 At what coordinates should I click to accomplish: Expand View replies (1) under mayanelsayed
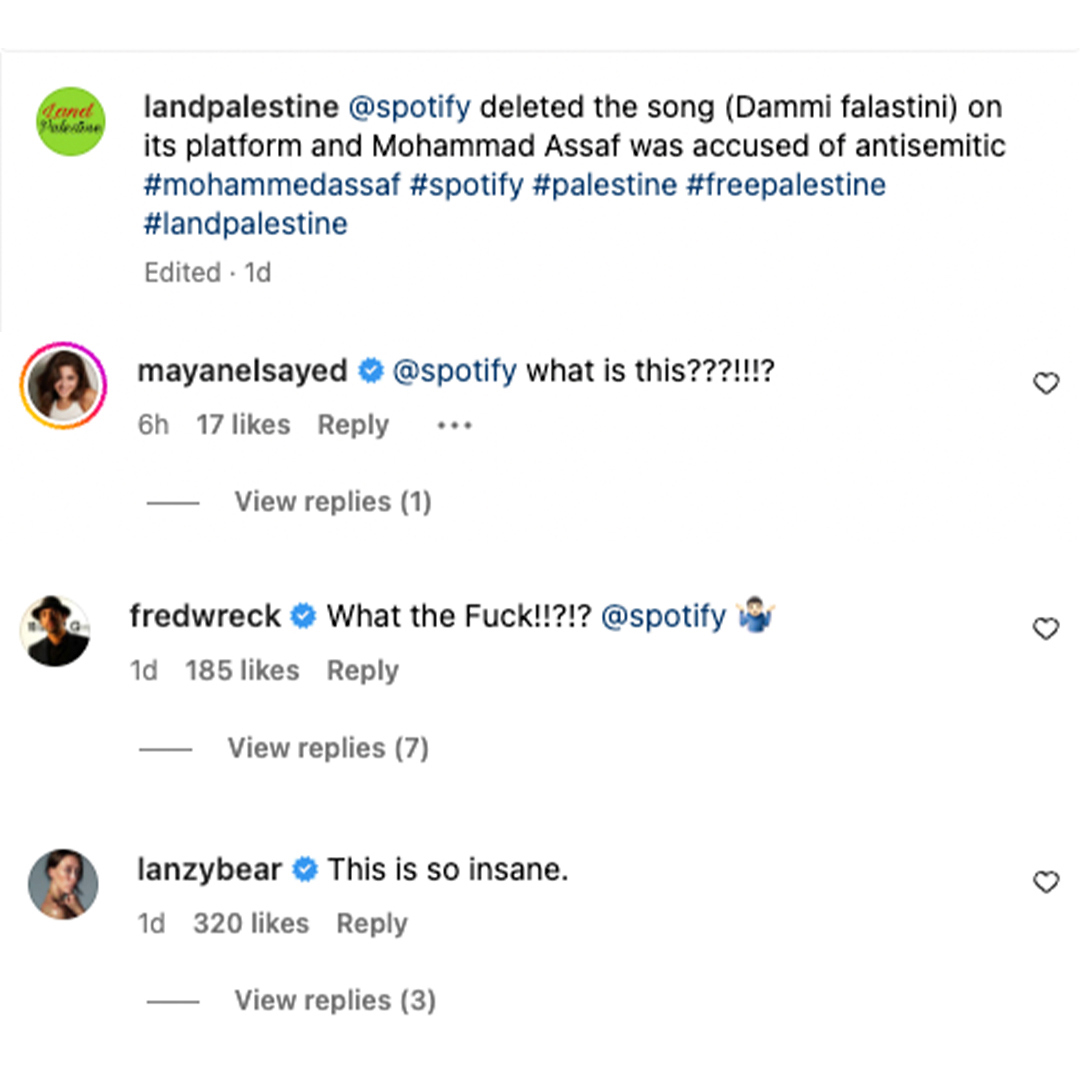coord(333,501)
